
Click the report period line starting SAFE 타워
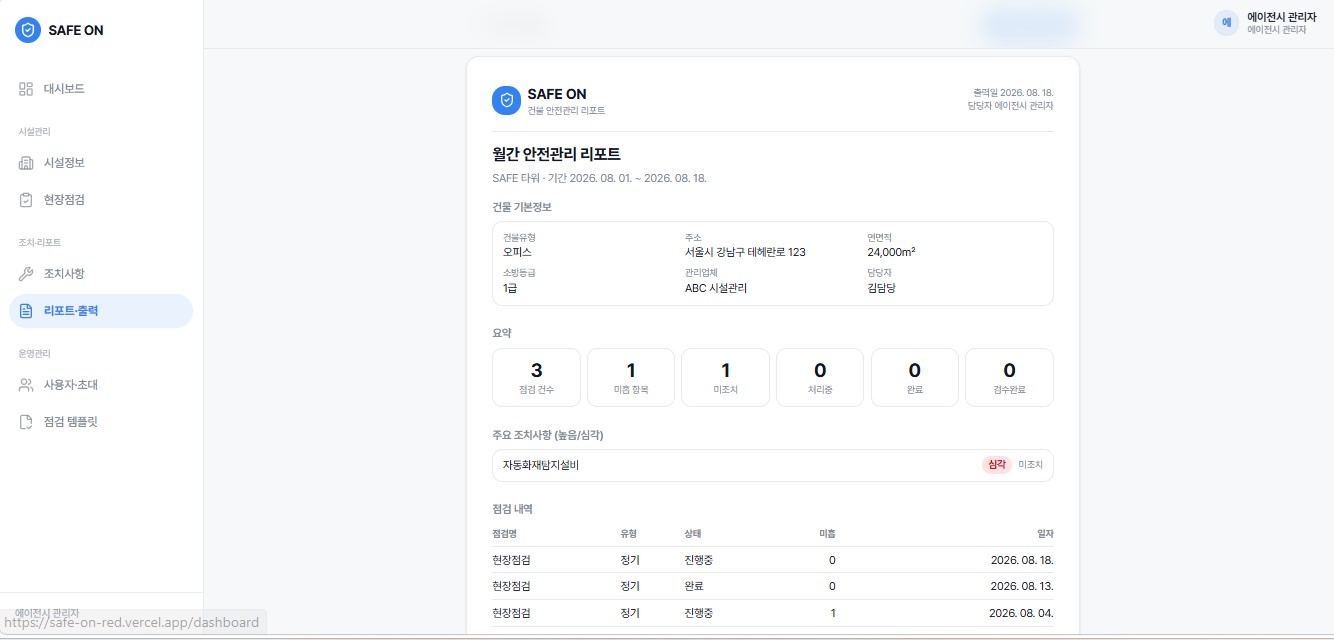pyautogui.click(x=599, y=178)
